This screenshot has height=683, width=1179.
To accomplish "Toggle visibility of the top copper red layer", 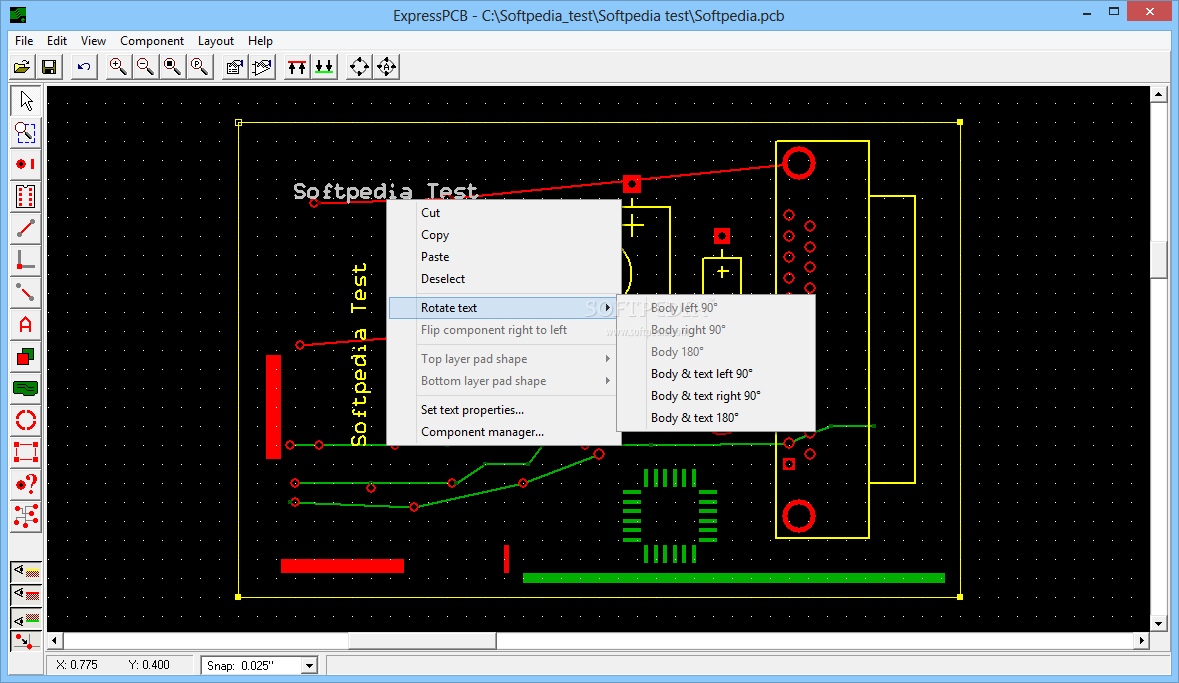I will [26, 595].
